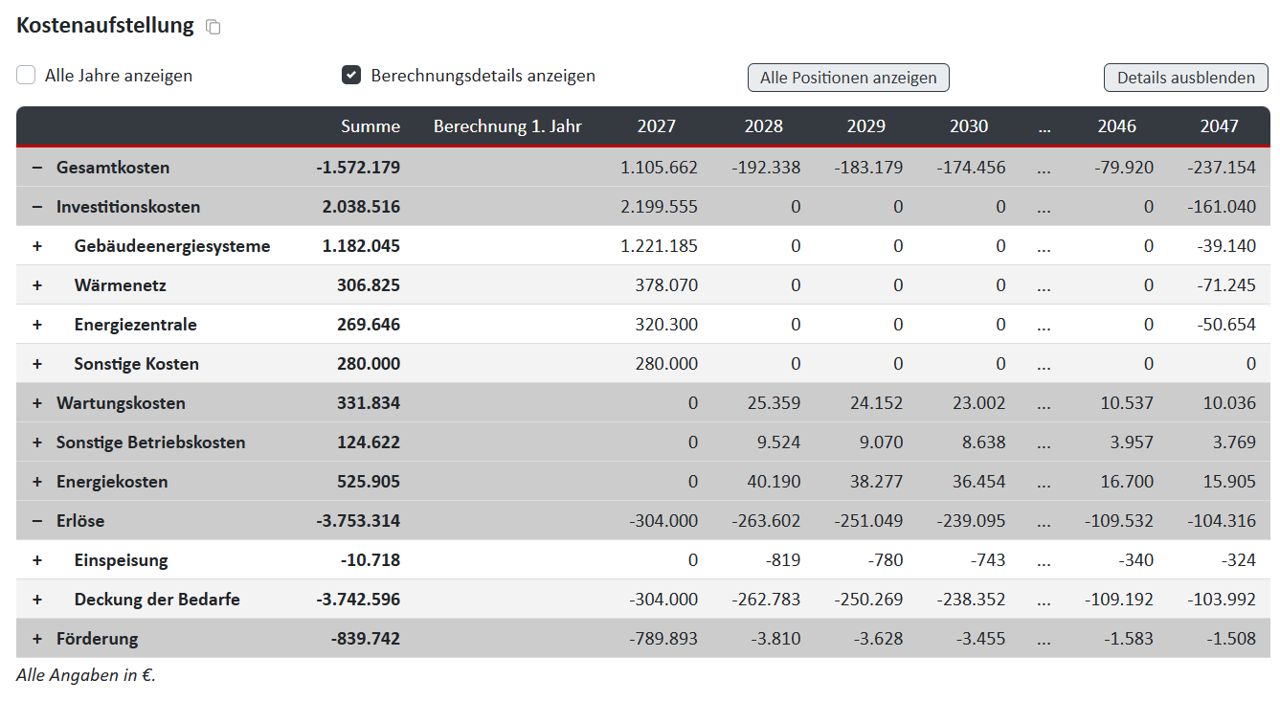The image size is (1280, 703).
Task: Click the 2046 column header
Action: pyautogui.click(x=1116, y=126)
